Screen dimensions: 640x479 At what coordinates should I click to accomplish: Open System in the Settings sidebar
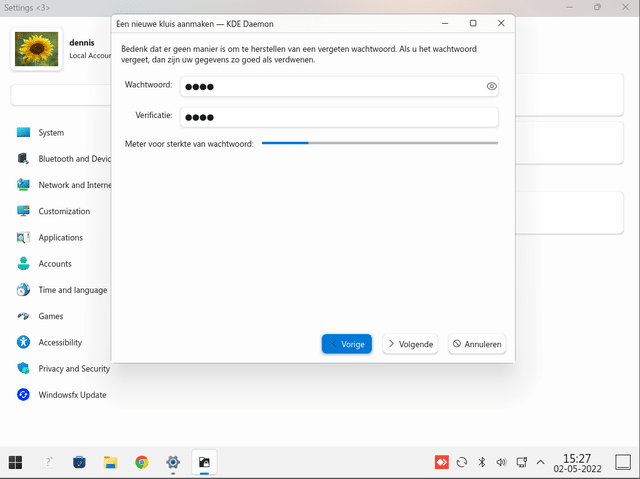[51, 133]
